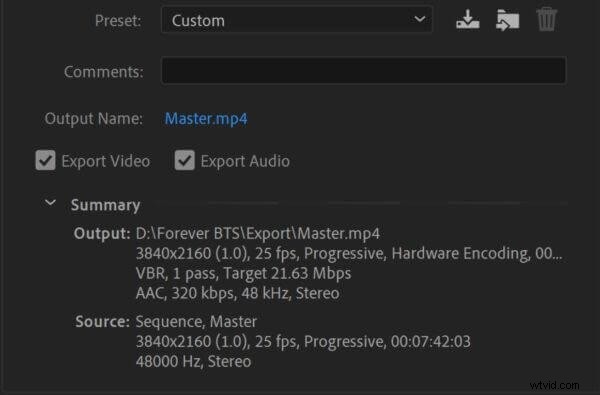
Task: Click the Export Video label text
Action: click(x=106, y=161)
